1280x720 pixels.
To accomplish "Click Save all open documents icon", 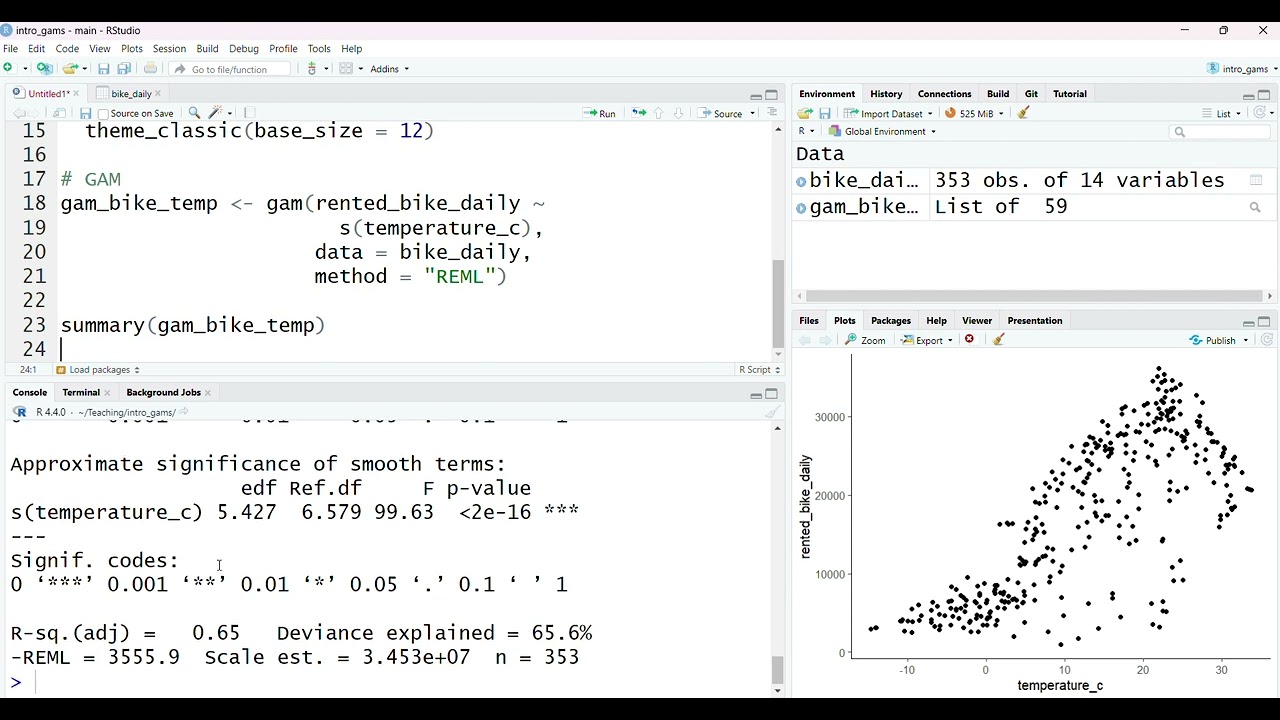I will [x=124, y=69].
